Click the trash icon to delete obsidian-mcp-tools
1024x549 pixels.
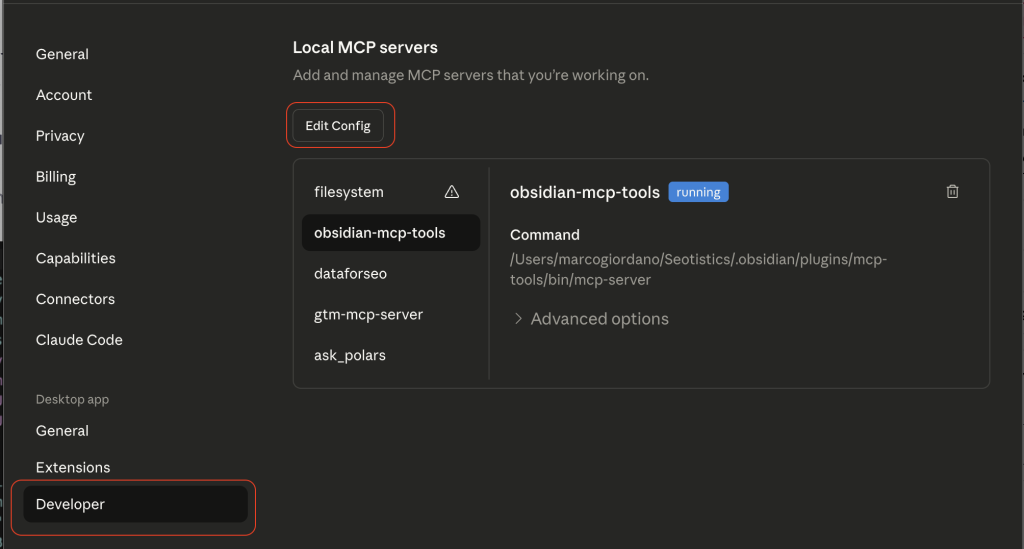click(952, 192)
